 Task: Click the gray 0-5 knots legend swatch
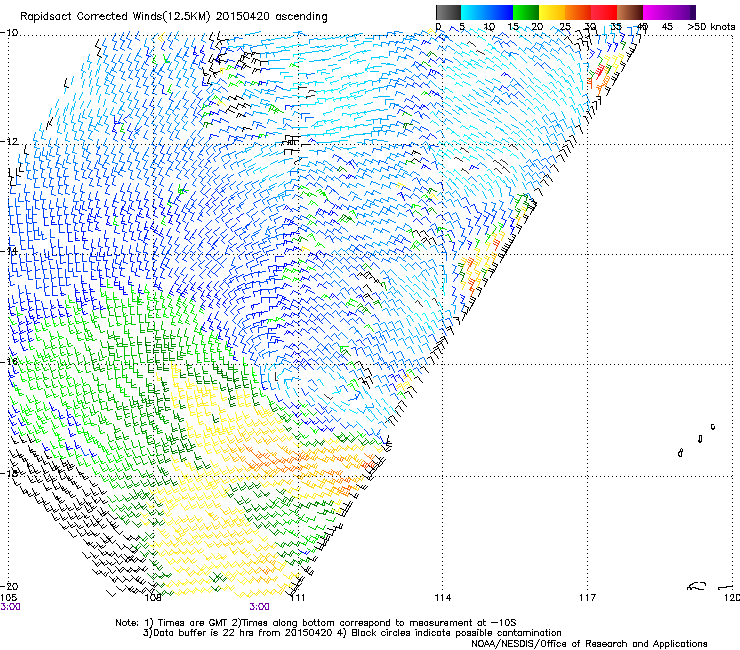pos(448,12)
